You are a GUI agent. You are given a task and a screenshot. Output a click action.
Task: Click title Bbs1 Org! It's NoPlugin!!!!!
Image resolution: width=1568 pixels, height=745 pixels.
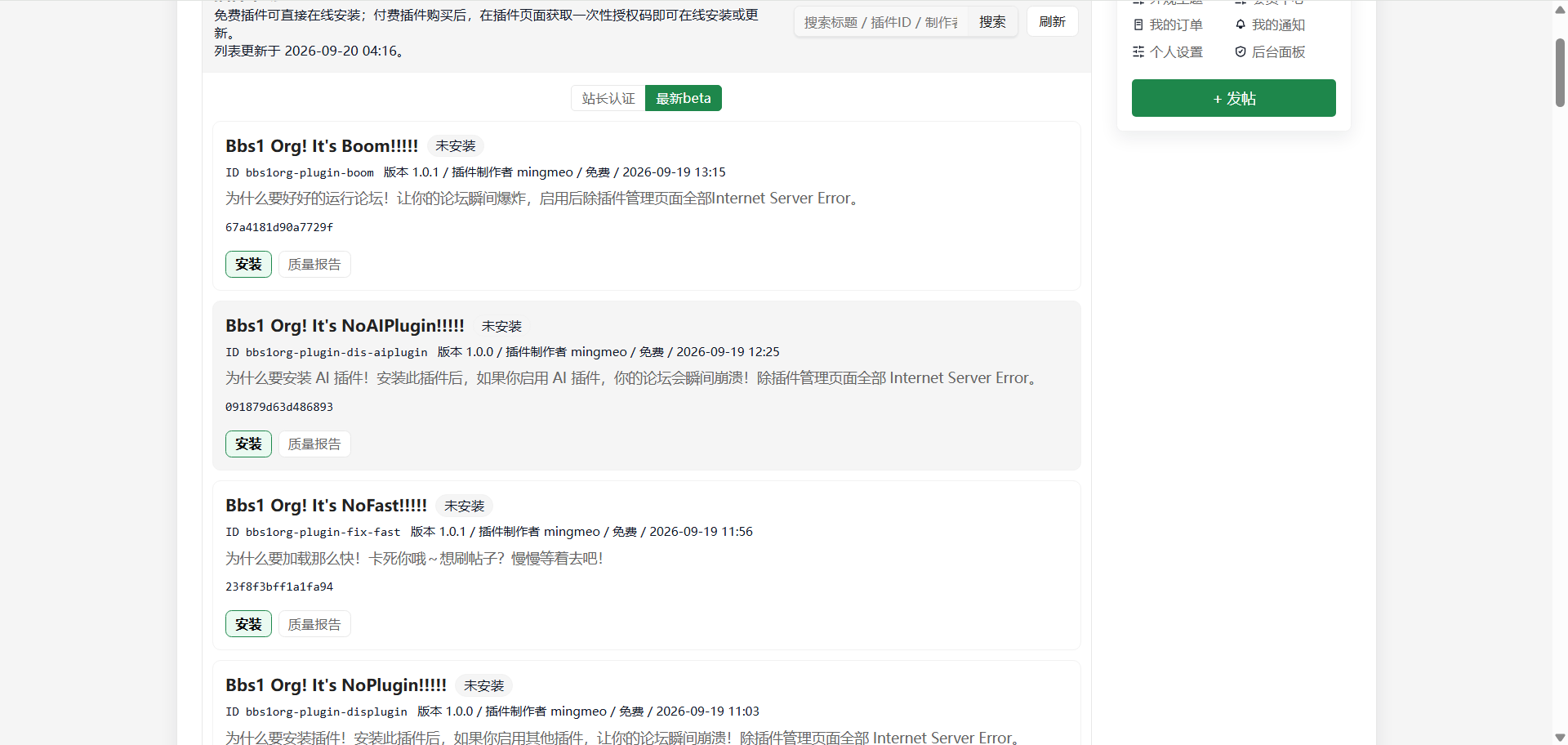click(336, 685)
